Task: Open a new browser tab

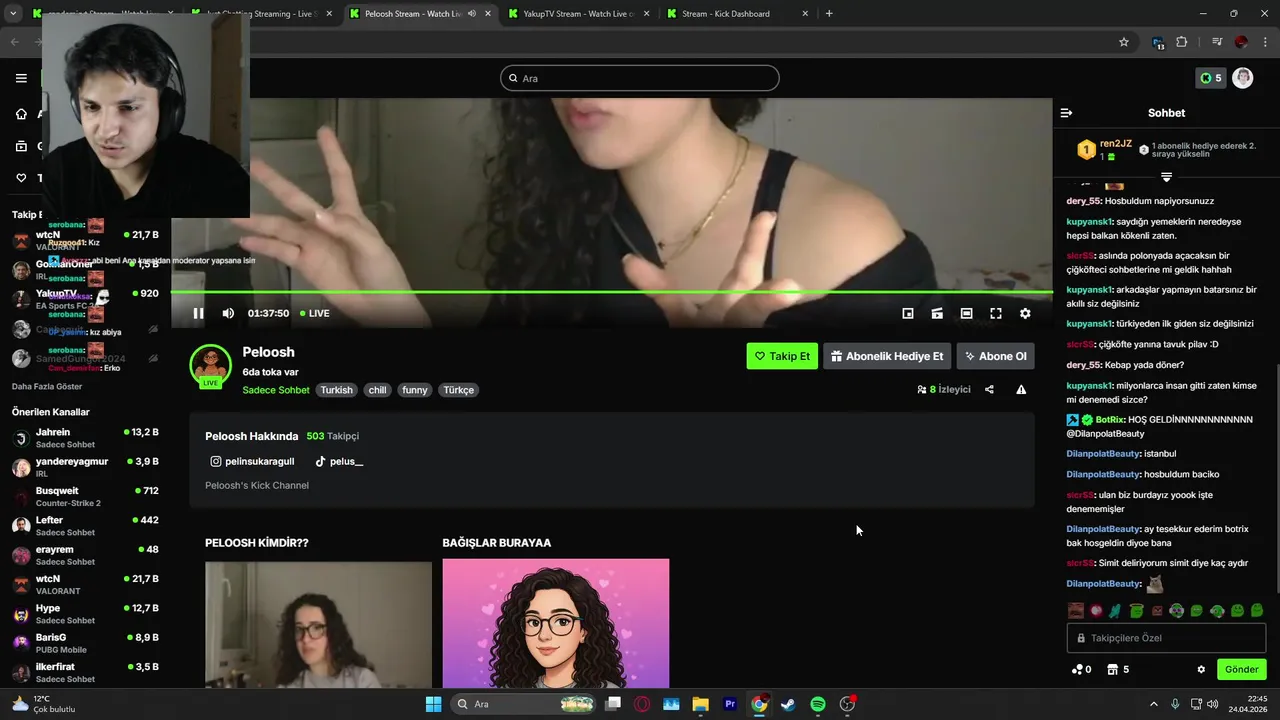Action: coord(829,14)
